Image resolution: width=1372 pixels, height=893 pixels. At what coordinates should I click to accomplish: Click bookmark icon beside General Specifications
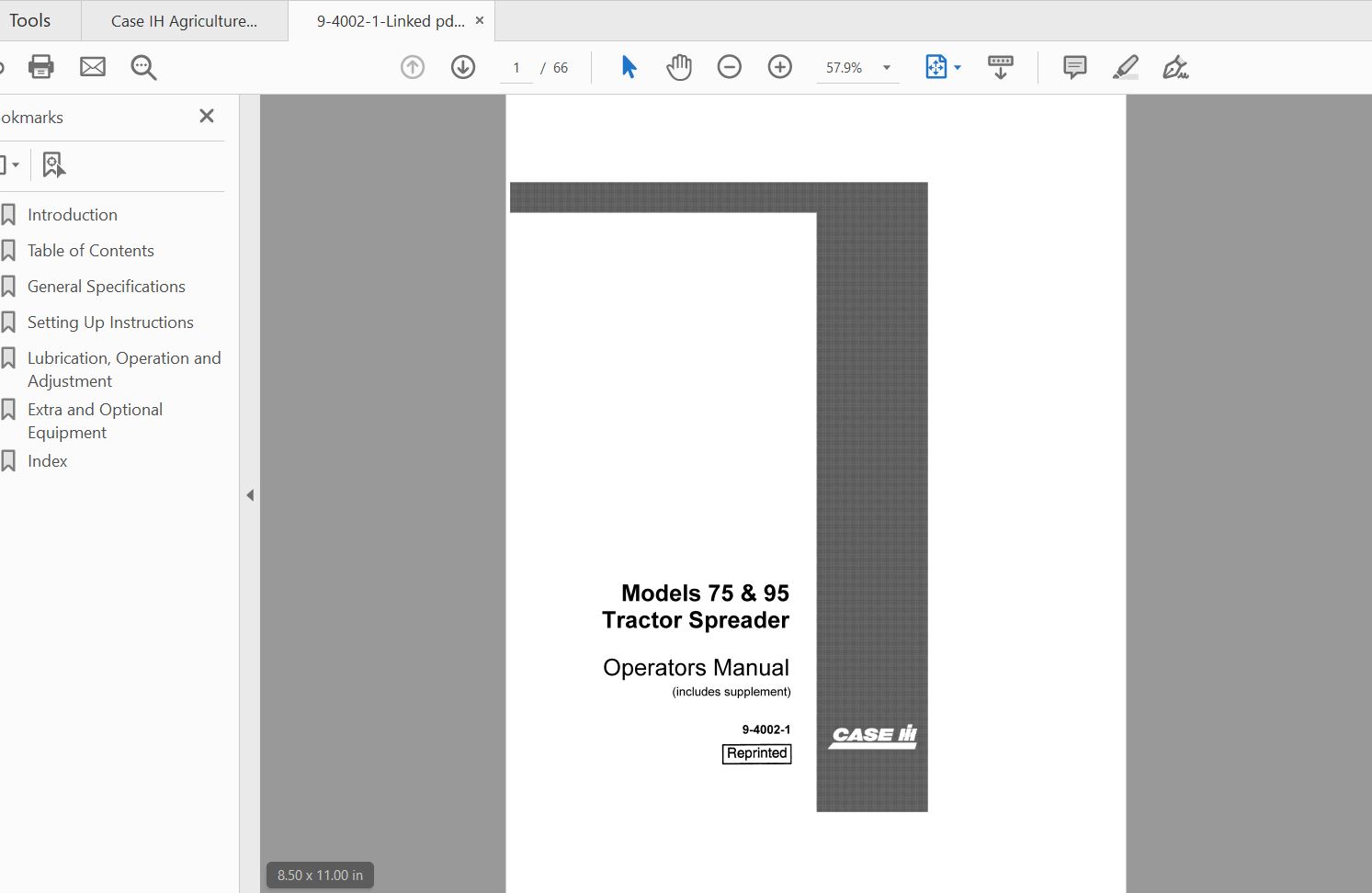point(8,287)
